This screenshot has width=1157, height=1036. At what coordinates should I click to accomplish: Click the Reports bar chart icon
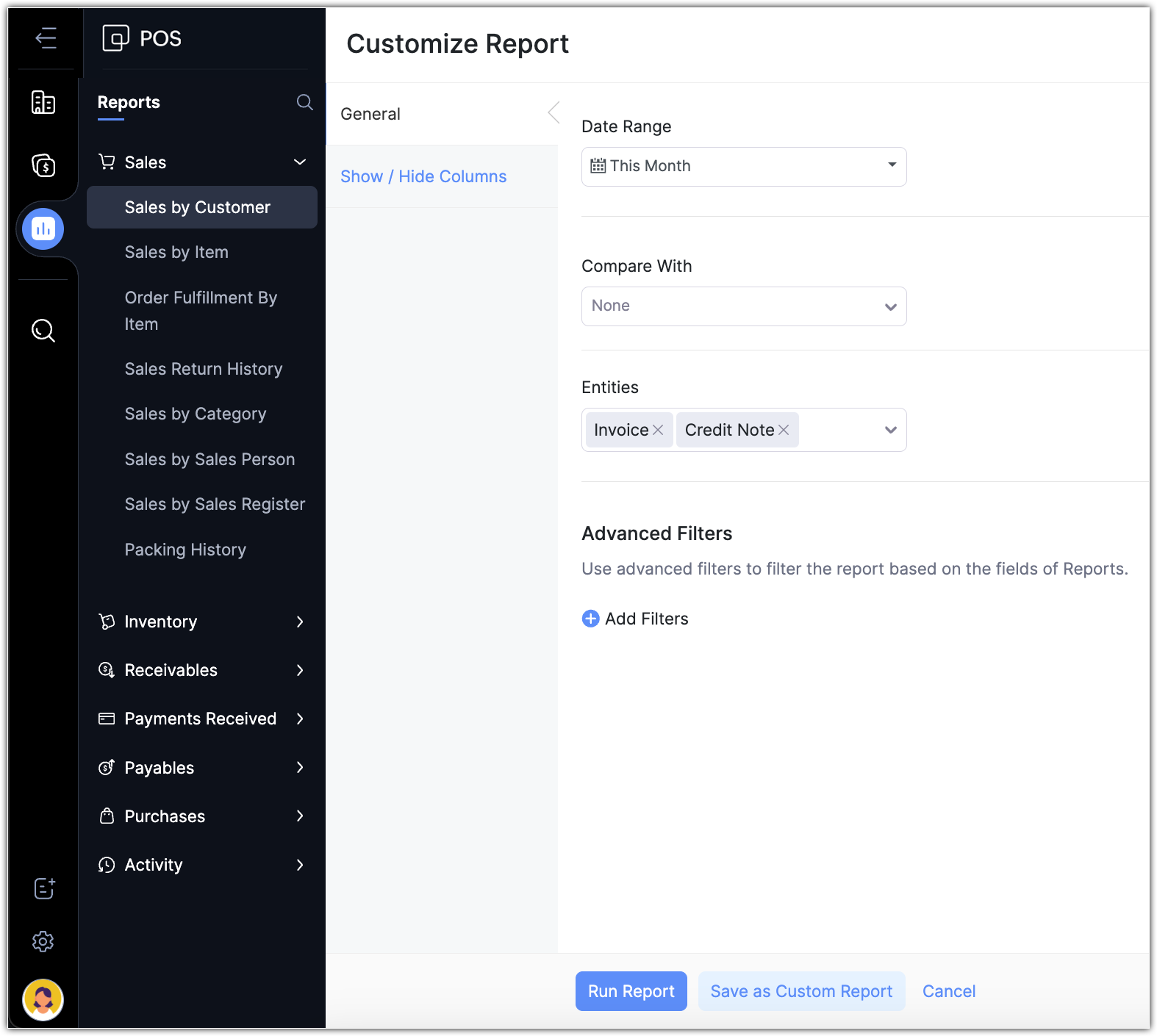tap(43, 229)
